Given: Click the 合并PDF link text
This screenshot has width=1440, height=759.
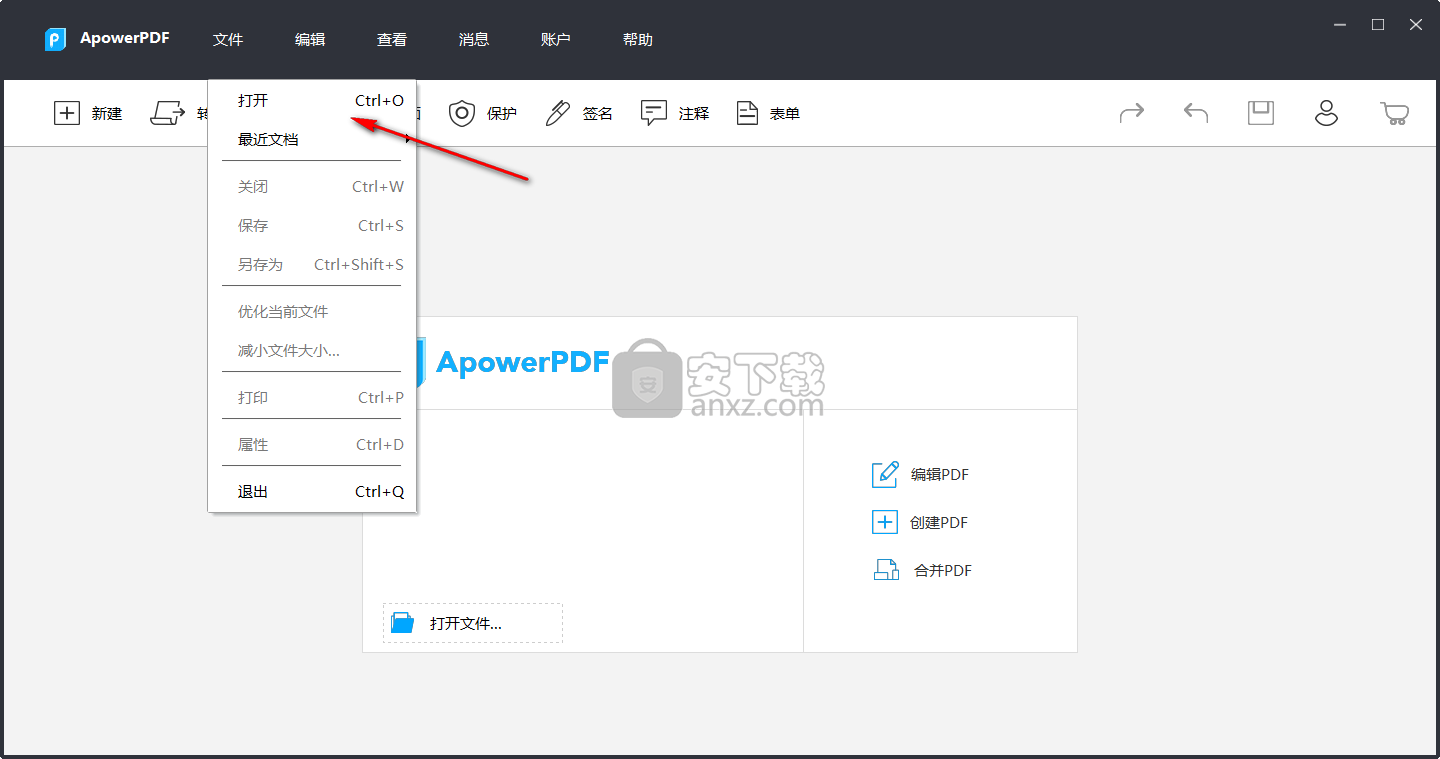Looking at the screenshot, I should [943, 571].
